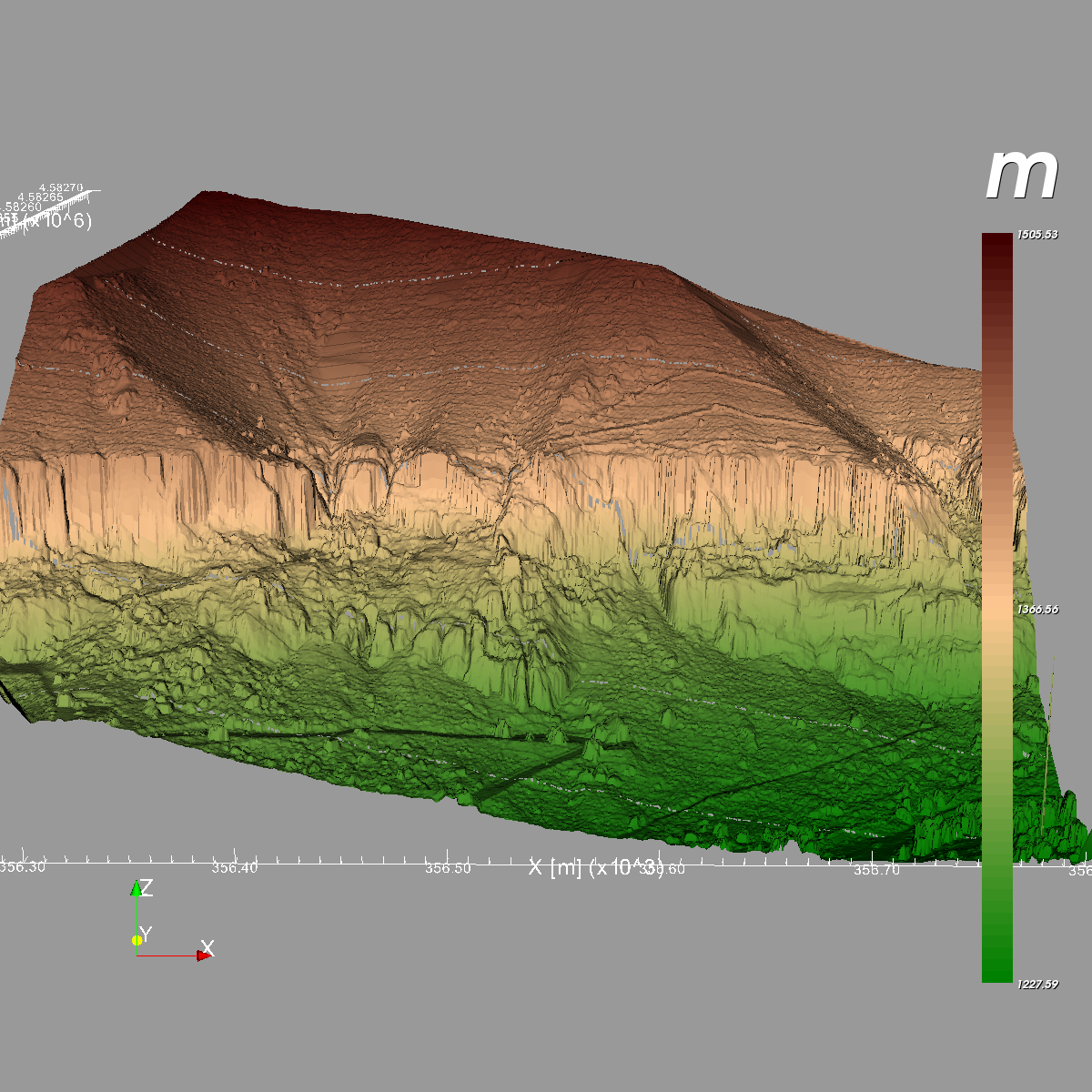Select the minimum value label 1227.59
The width and height of the screenshot is (1092, 1092).
click(1037, 984)
